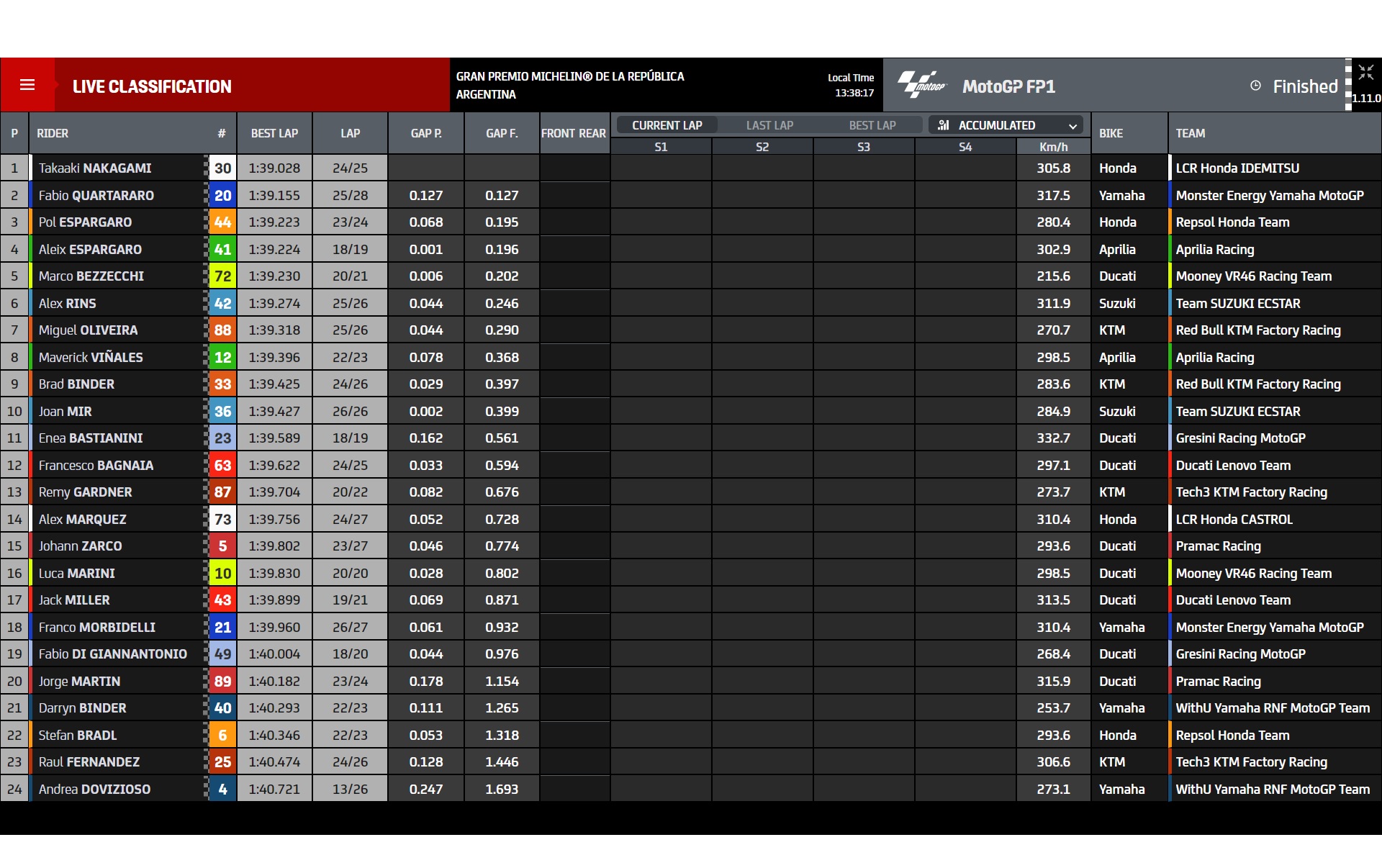Click the FRONT REAR column header
The width and height of the screenshot is (1382, 868).
[574, 133]
